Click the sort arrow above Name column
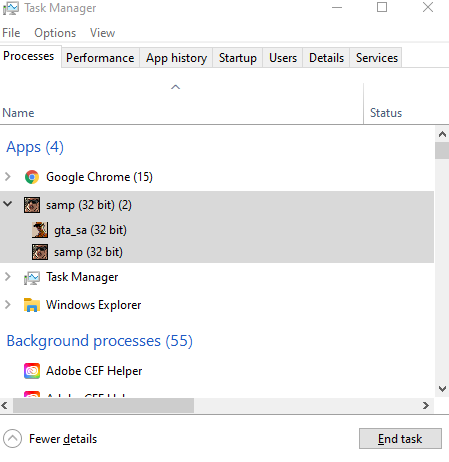The height and width of the screenshot is (462, 449). pos(175,87)
